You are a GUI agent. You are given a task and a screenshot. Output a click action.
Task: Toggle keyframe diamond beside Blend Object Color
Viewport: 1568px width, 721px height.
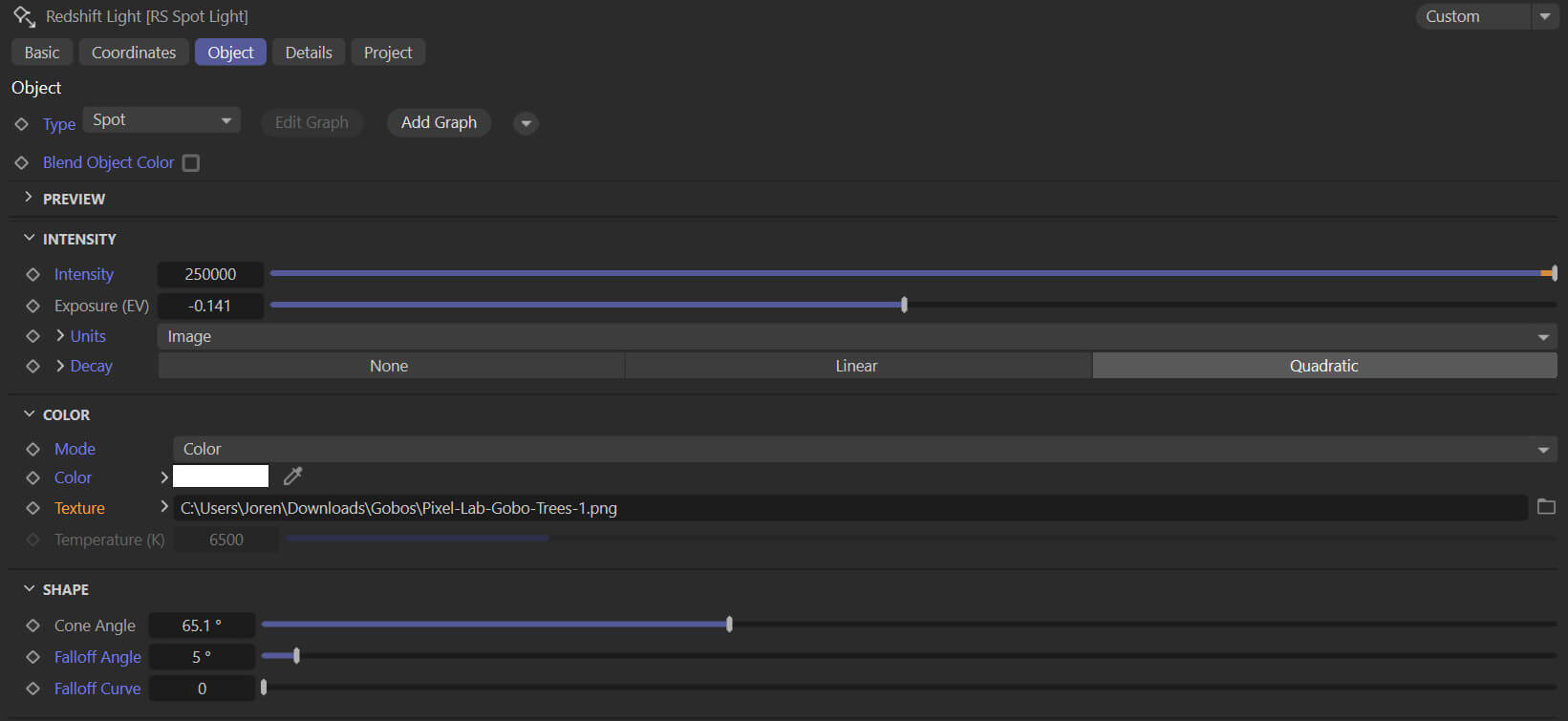click(x=21, y=162)
